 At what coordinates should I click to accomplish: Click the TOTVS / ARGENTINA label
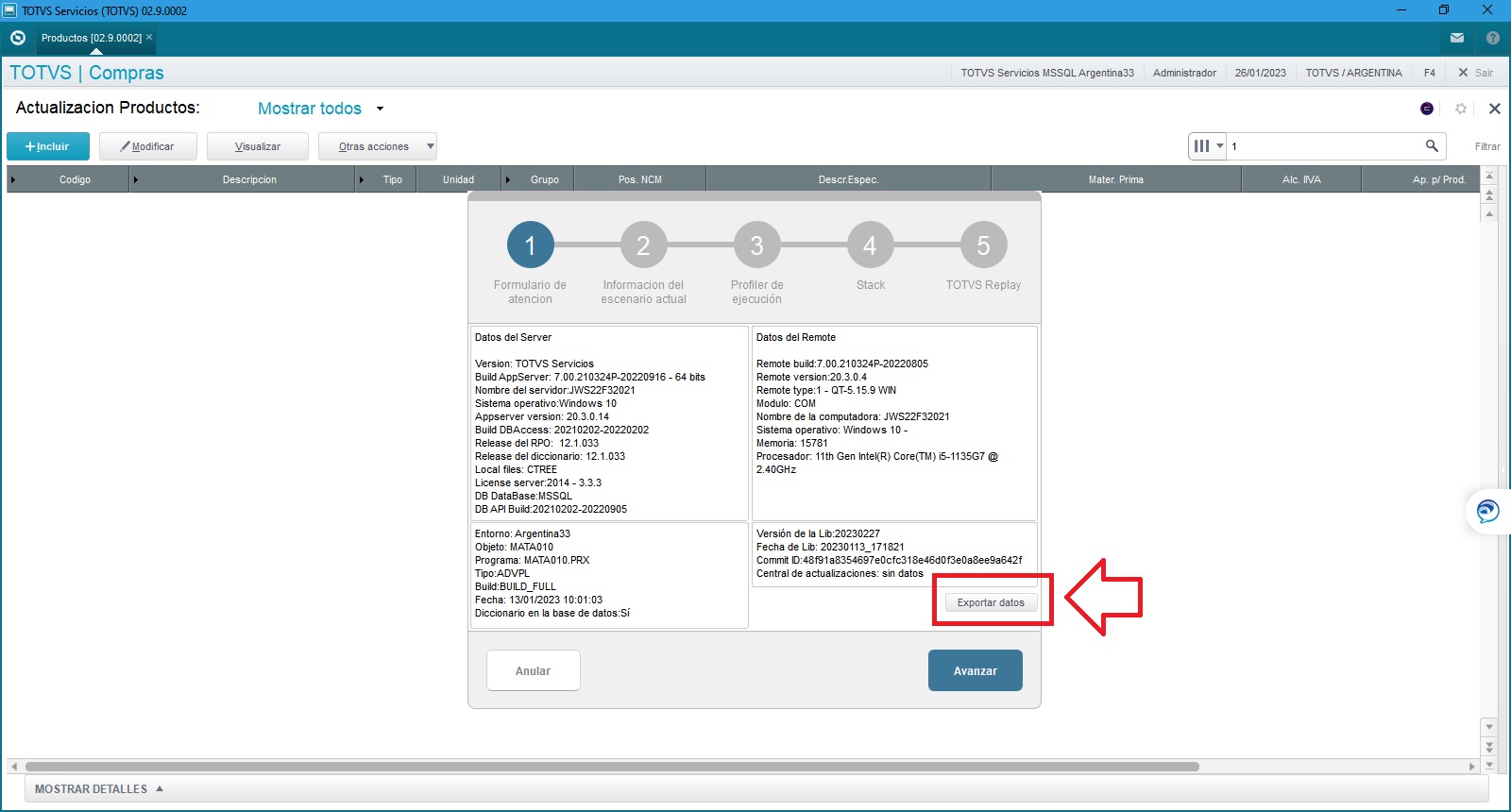[x=1354, y=73]
